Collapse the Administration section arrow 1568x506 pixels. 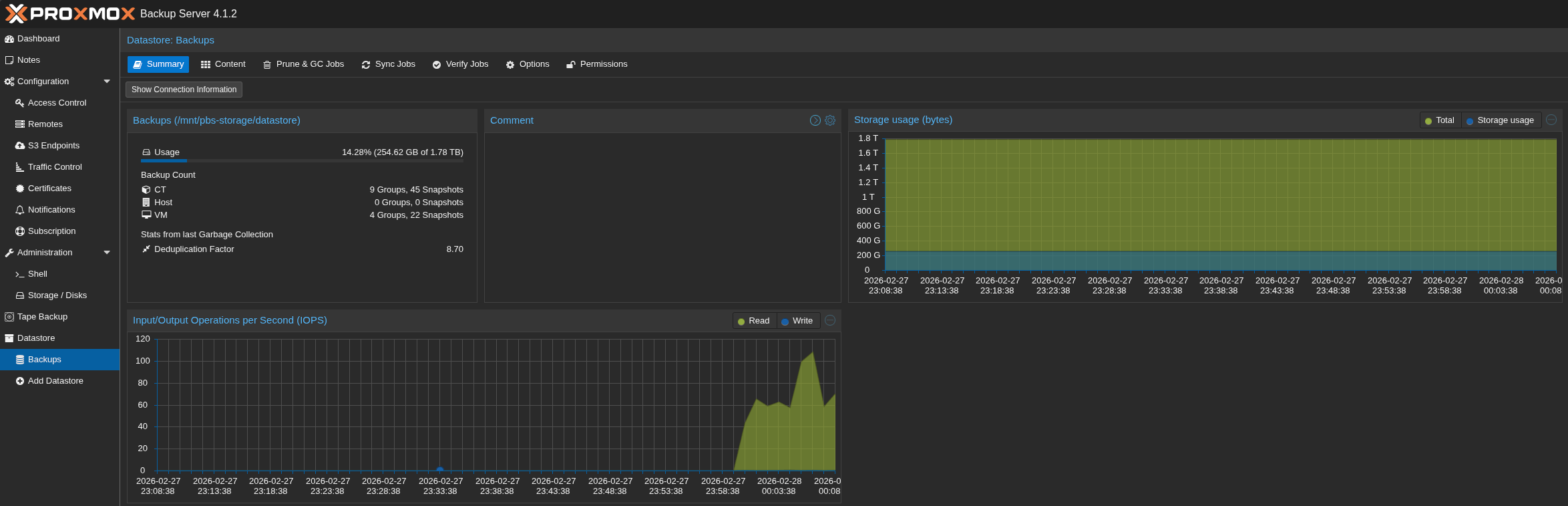tap(107, 253)
